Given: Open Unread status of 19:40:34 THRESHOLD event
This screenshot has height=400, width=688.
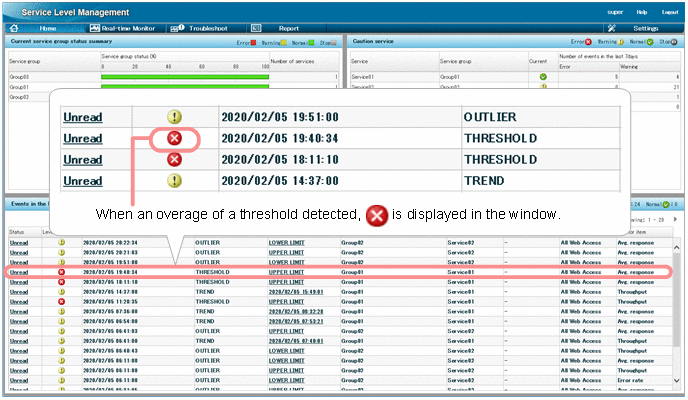Looking at the screenshot, I should (19, 271).
